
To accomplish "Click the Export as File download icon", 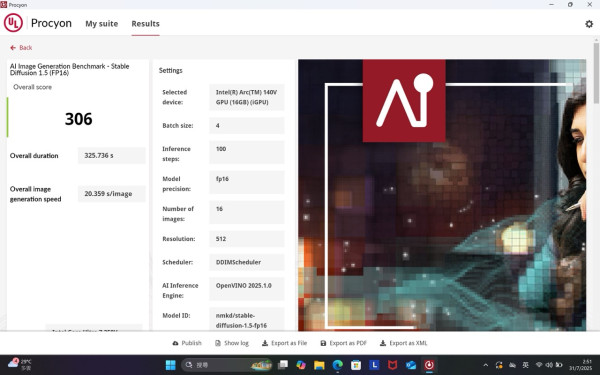I will 264,343.
